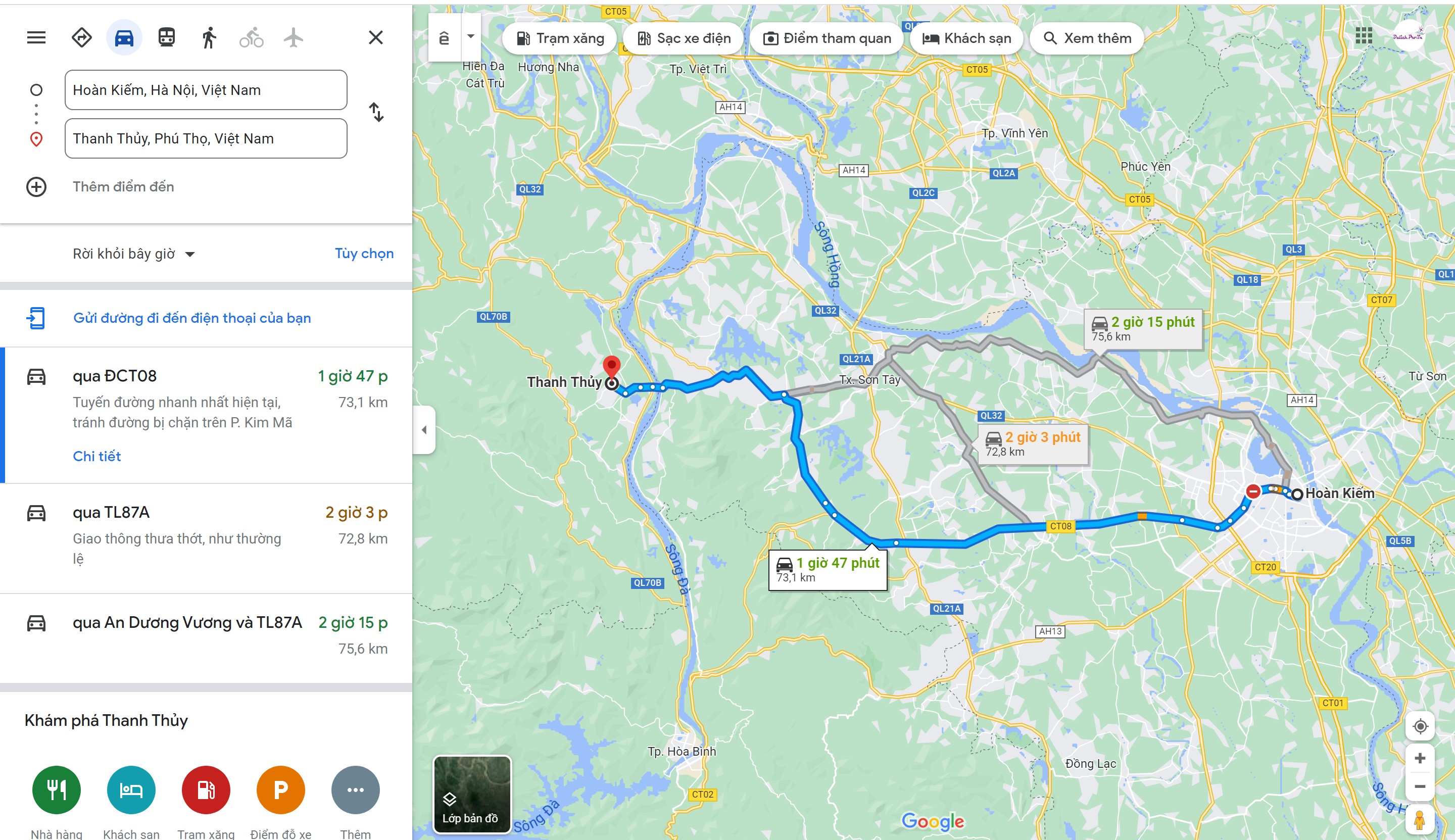Open print options dropdown arrow
The height and width of the screenshot is (840, 1455).
pyautogui.click(x=471, y=36)
